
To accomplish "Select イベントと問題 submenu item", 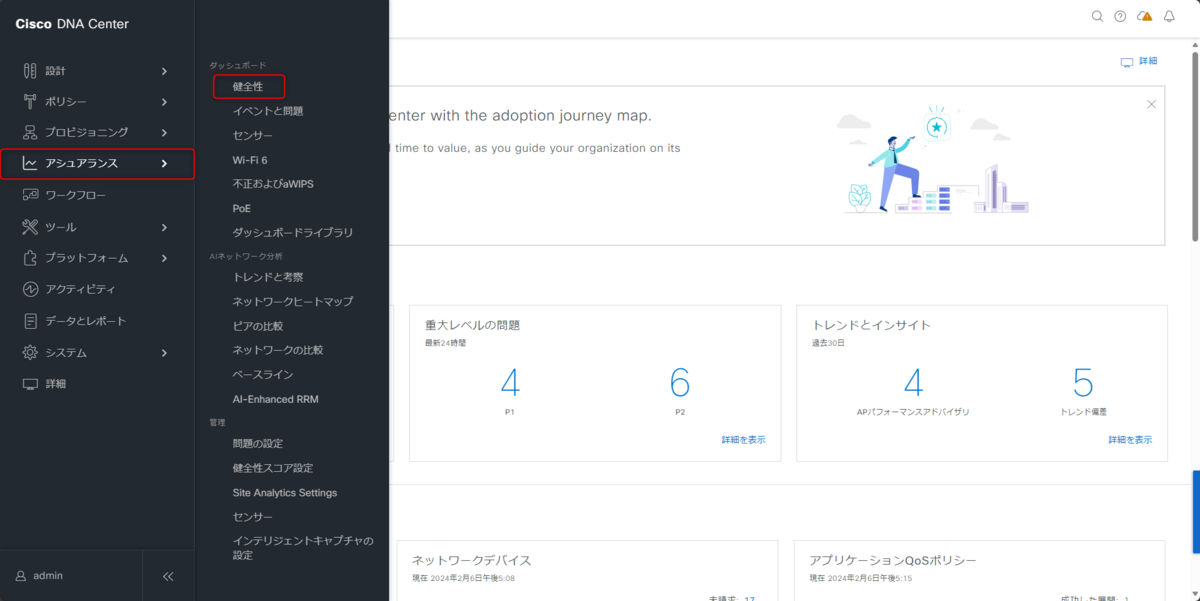I will click(268, 111).
